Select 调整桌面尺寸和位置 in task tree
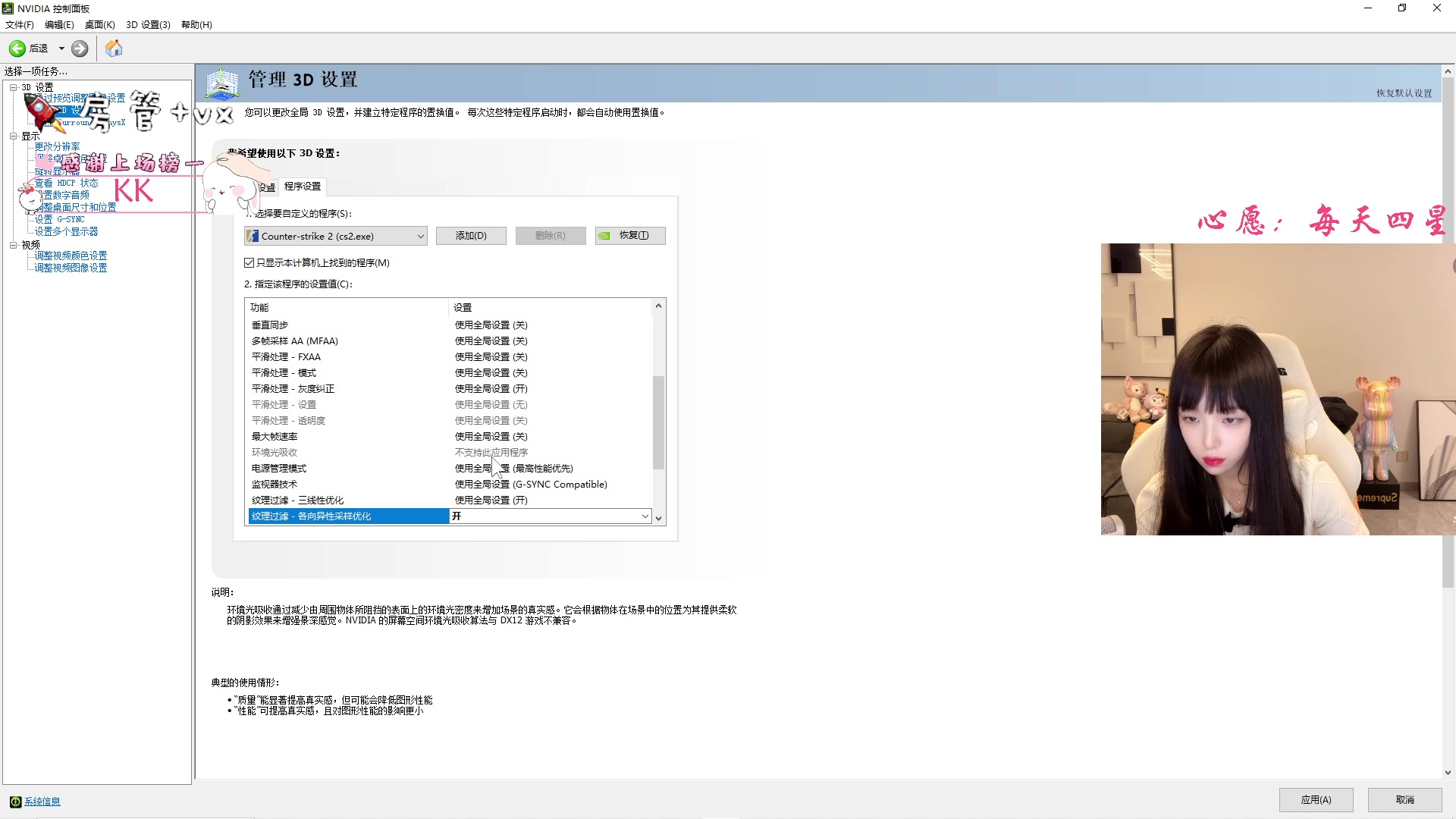Screen dimensions: 1456x819 [x=76, y=207]
